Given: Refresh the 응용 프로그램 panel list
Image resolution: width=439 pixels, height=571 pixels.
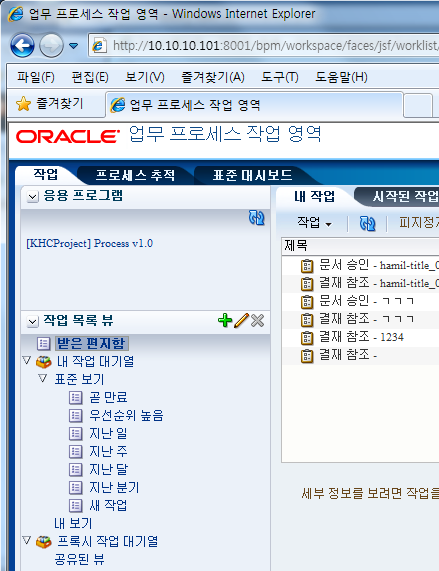Looking at the screenshot, I should point(257,218).
